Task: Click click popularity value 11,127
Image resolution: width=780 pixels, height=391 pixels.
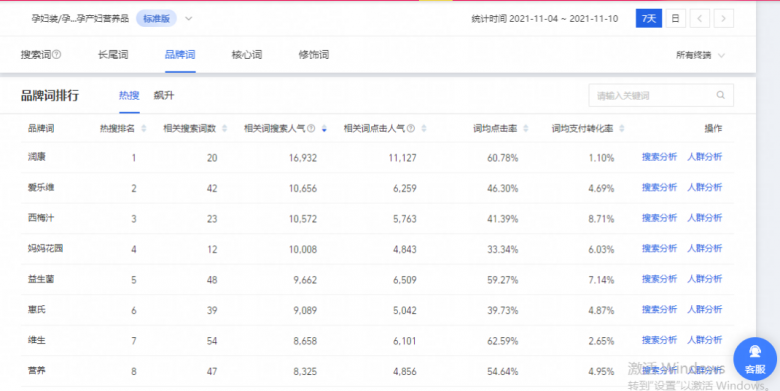Action: click(402, 158)
